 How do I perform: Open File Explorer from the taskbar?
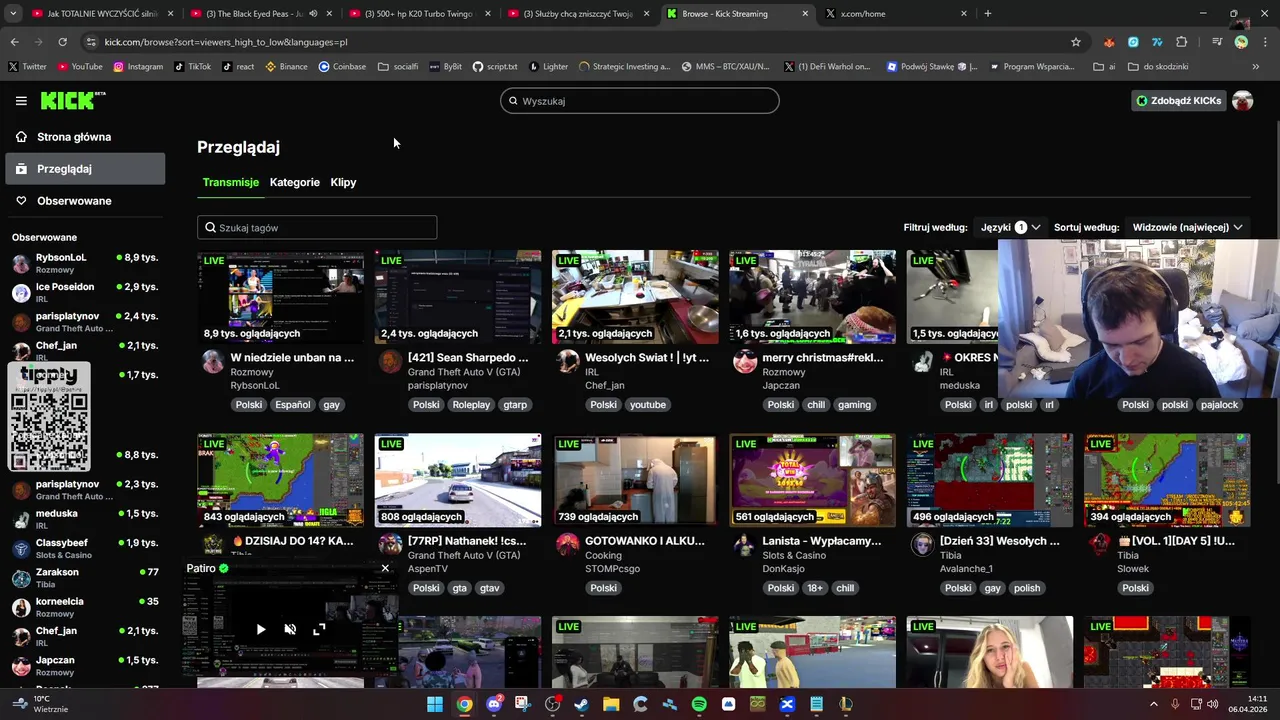click(611, 704)
